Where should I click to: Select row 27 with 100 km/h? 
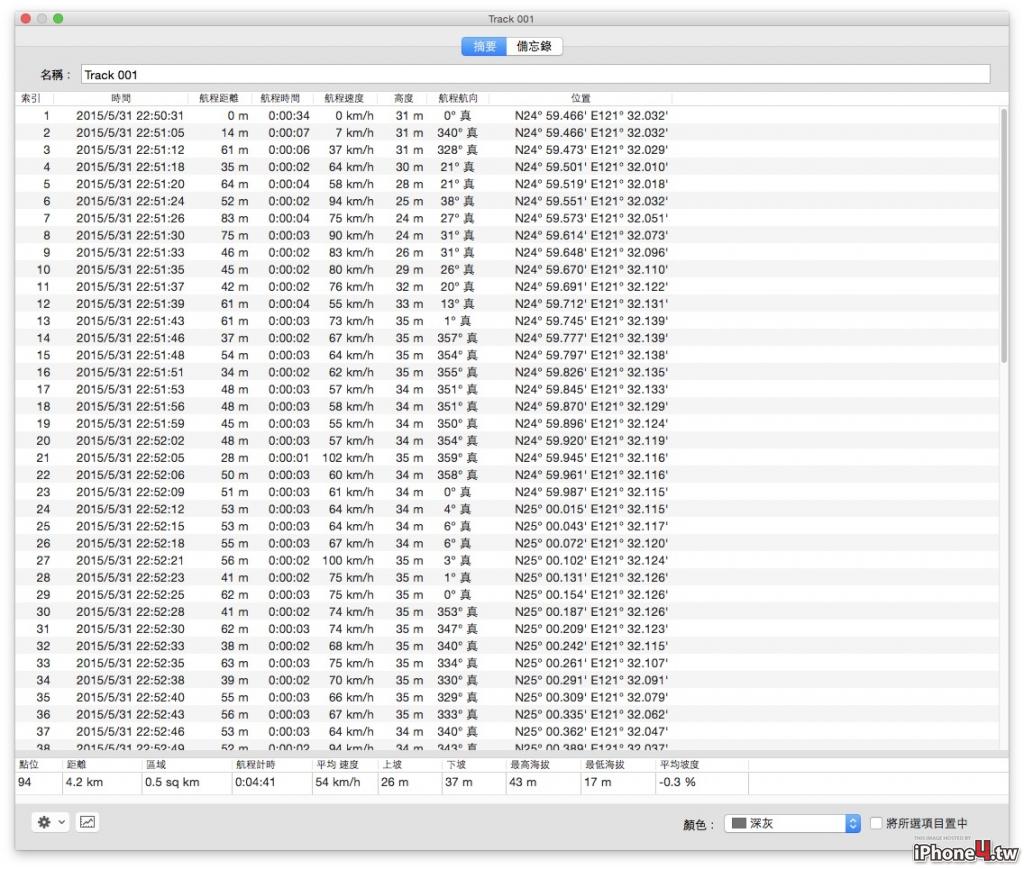coord(507,560)
